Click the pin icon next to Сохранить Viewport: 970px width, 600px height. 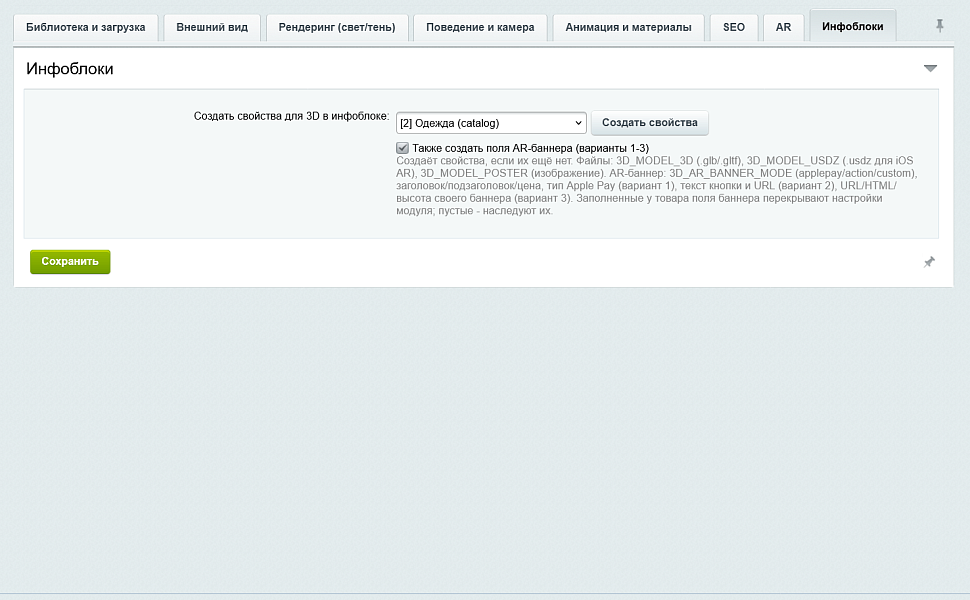(x=929, y=262)
